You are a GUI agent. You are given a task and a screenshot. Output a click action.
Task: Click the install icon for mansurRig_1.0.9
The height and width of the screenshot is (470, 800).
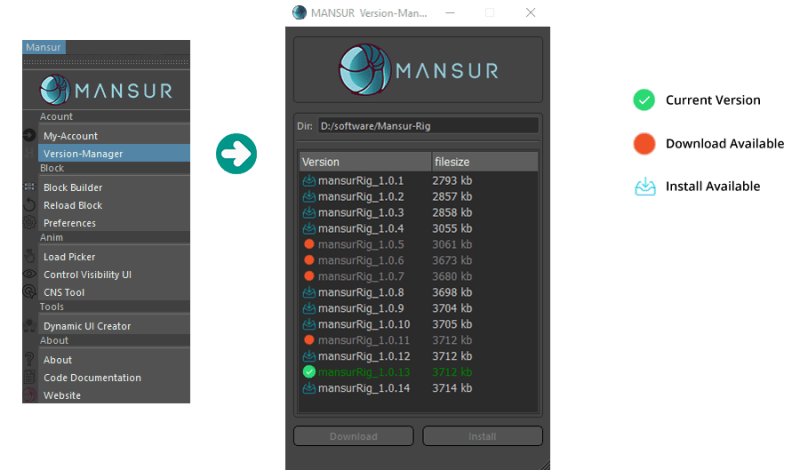pyautogui.click(x=309, y=308)
